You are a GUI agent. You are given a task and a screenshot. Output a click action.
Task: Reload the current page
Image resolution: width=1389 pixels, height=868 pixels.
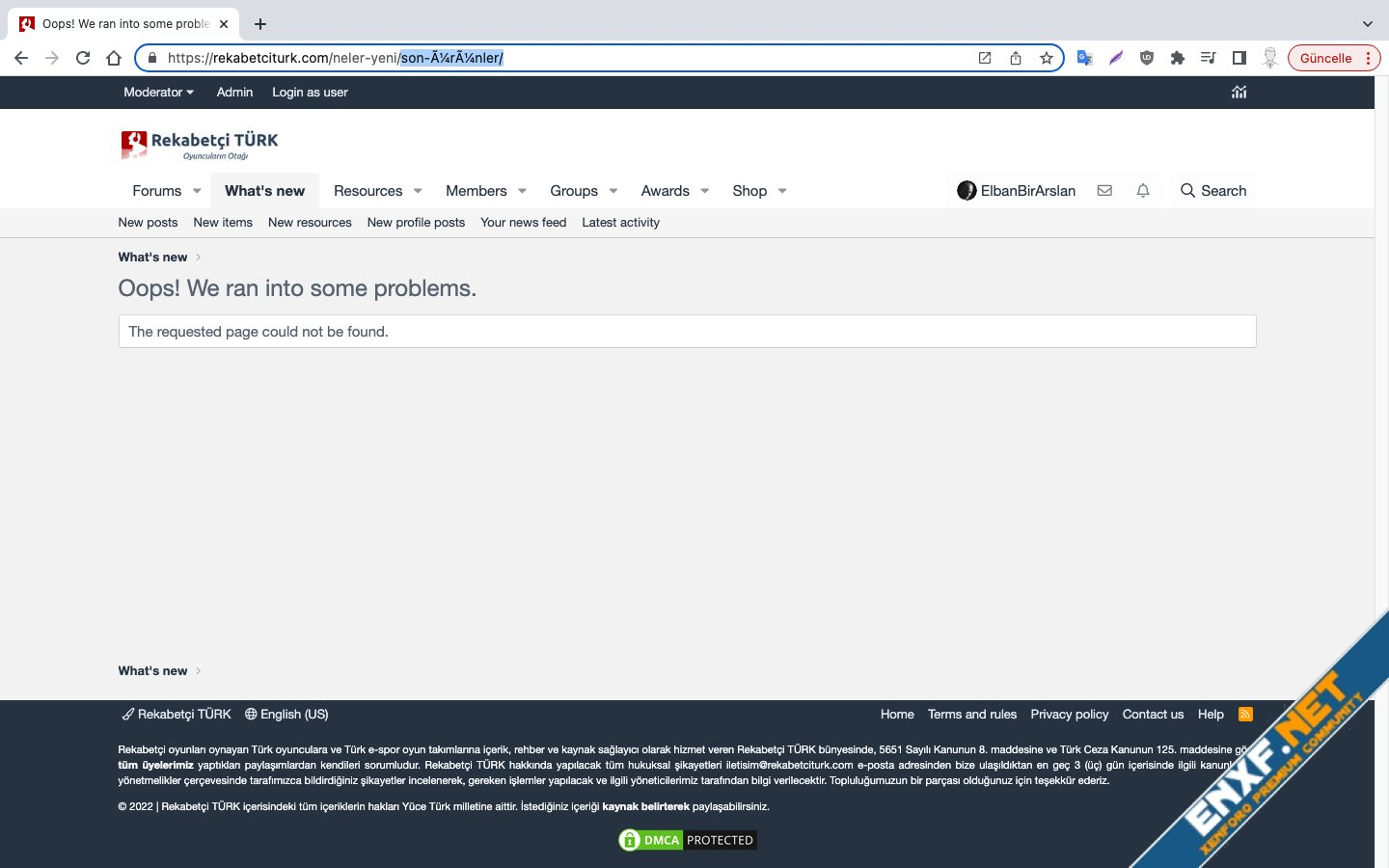tap(83, 58)
